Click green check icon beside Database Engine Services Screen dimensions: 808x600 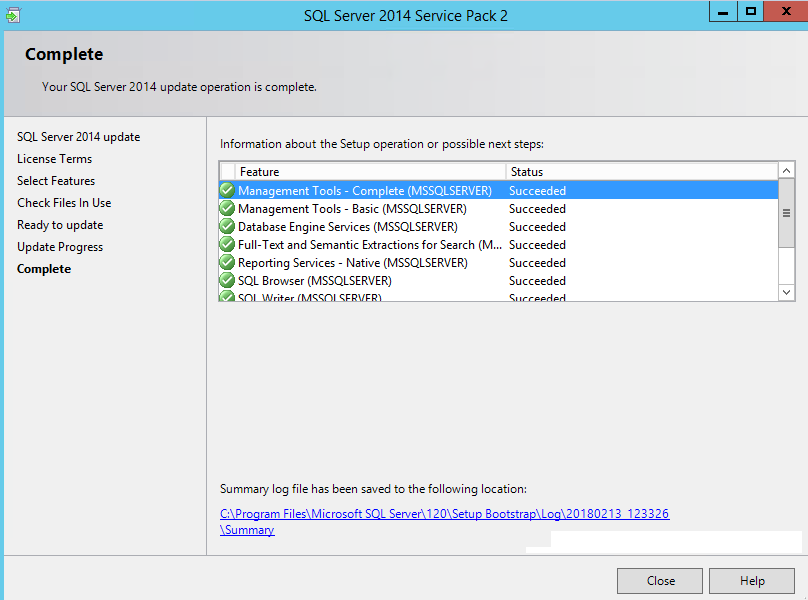(x=227, y=226)
